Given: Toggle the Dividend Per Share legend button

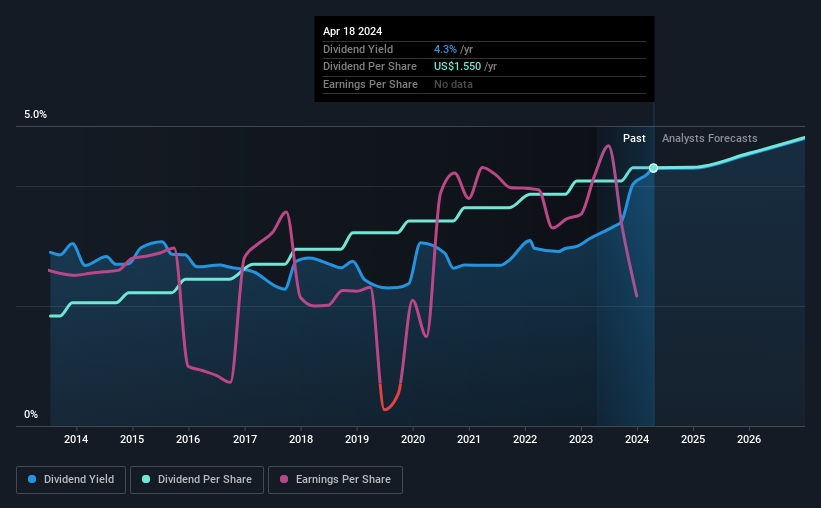Looking at the screenshot, I should [197, 480].
